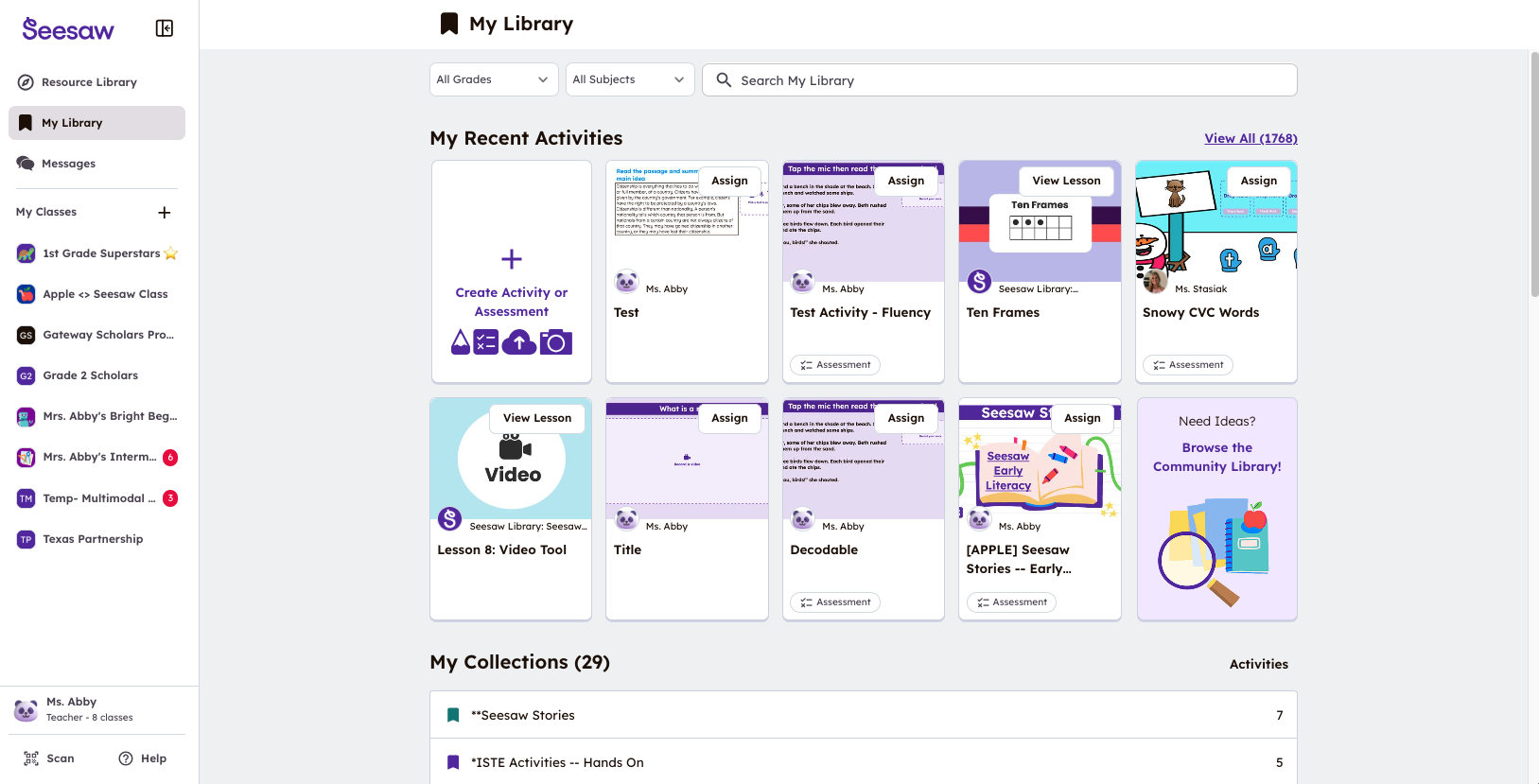The height and width of the screenshot is (784, 1539).
Task: Click the Search My Library field
Action: (x=999, y=79)
